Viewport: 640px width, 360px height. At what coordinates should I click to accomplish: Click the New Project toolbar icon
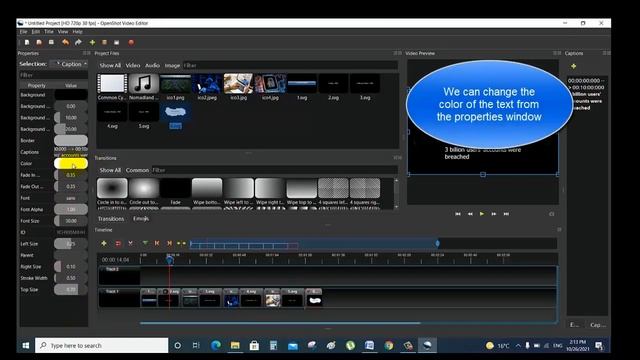(x=27, y=42)
